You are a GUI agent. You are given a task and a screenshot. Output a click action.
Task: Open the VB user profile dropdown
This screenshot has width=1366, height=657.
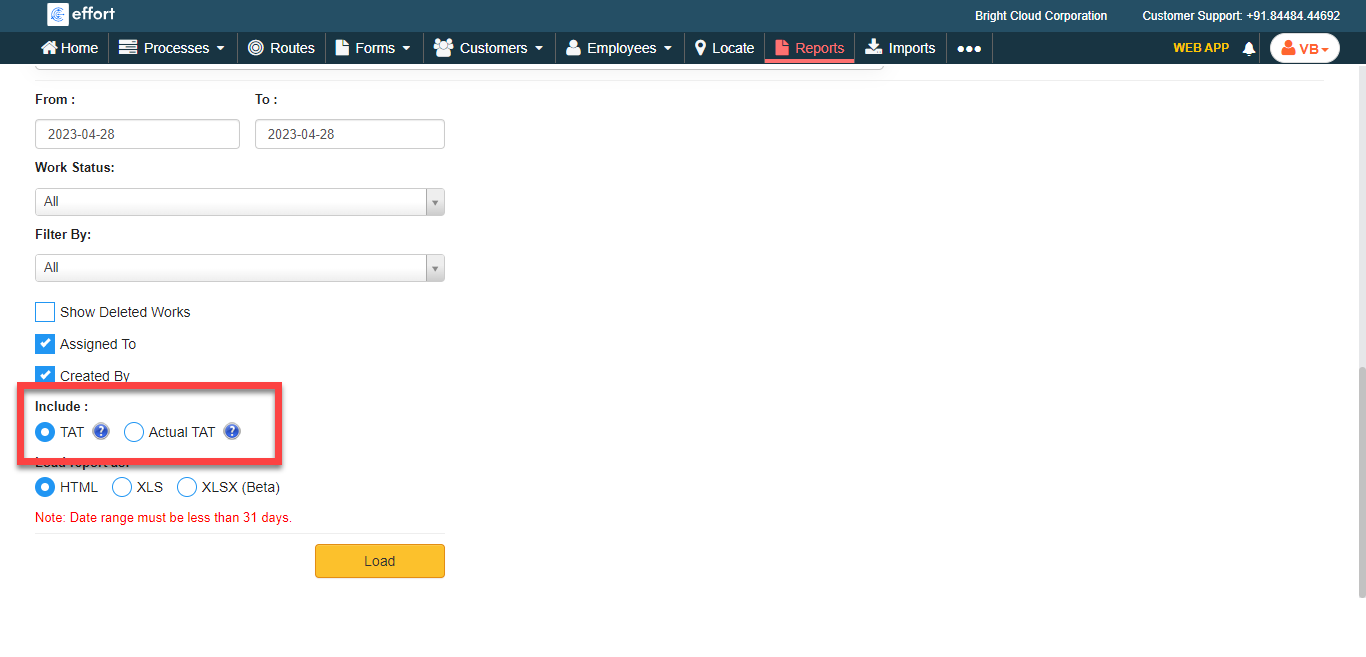(x=1304, y=48)
